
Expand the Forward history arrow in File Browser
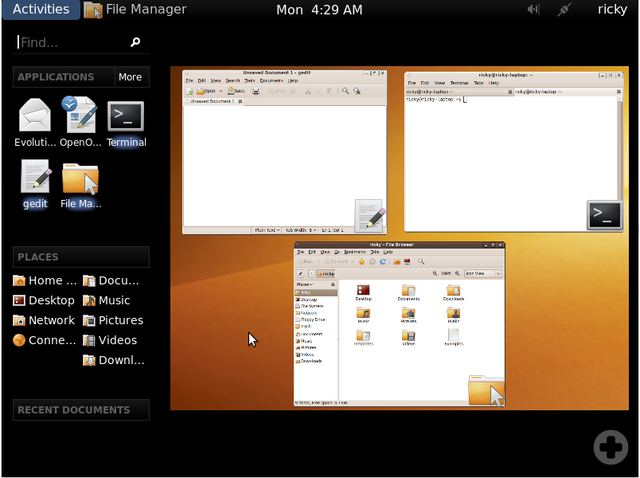[353, 262]
